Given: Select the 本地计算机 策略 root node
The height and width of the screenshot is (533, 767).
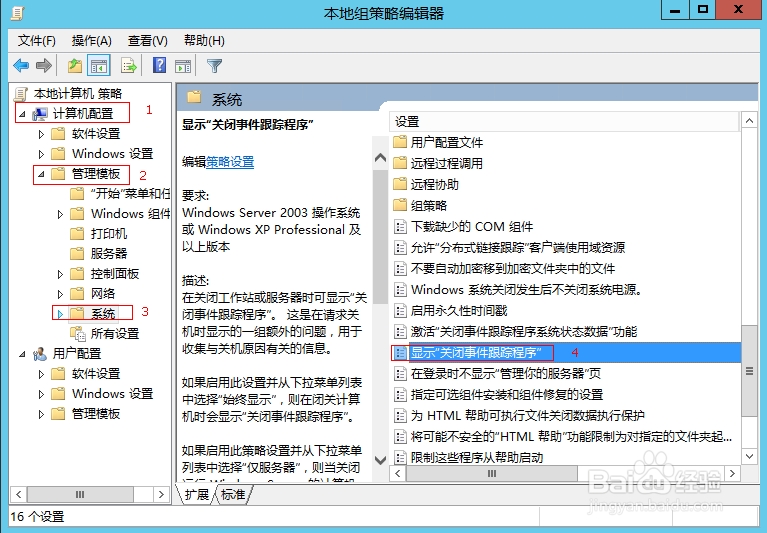Looking at the screenshot, I should [77, 93].
